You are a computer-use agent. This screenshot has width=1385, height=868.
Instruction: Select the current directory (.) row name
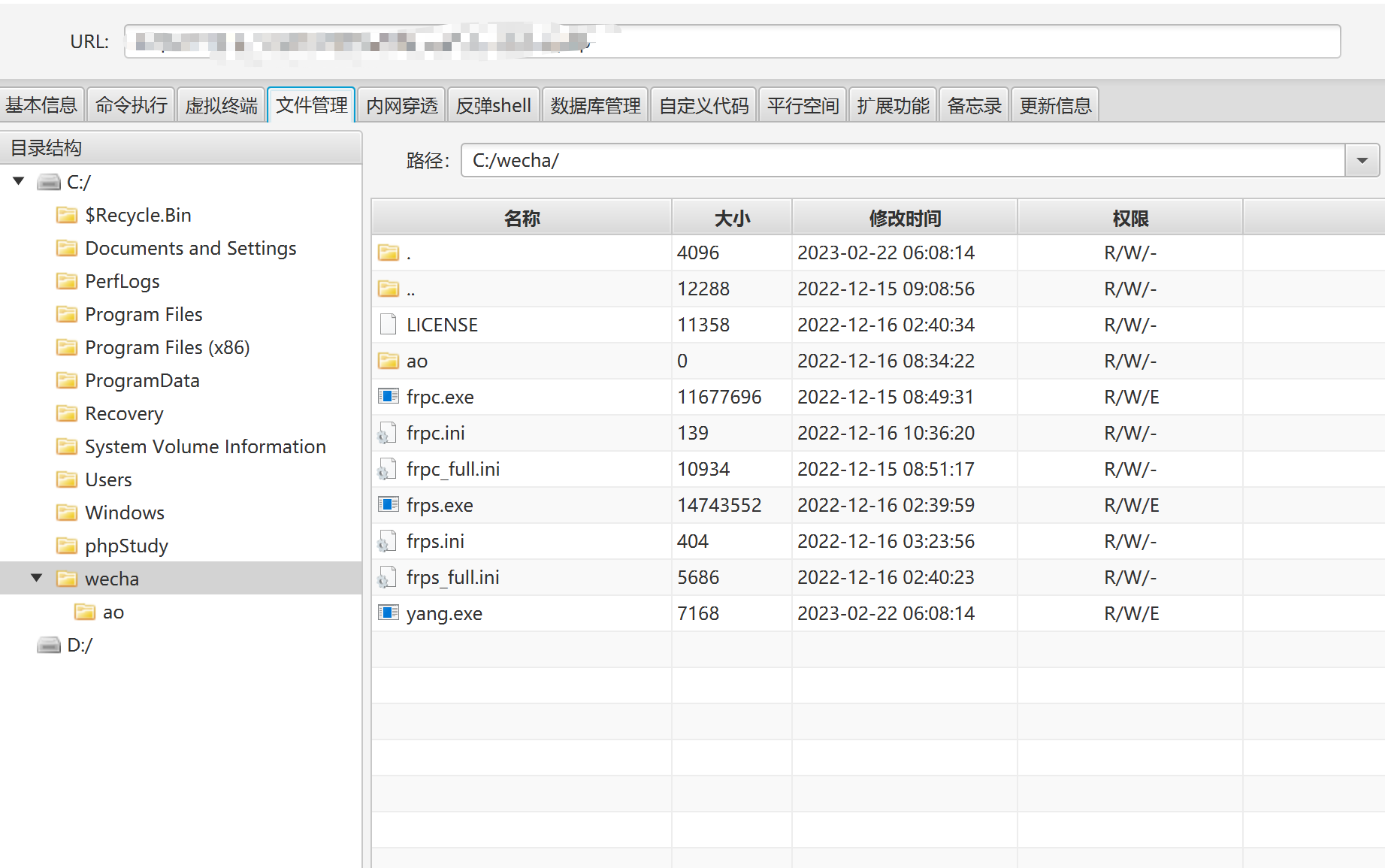(x=408, y=253)
